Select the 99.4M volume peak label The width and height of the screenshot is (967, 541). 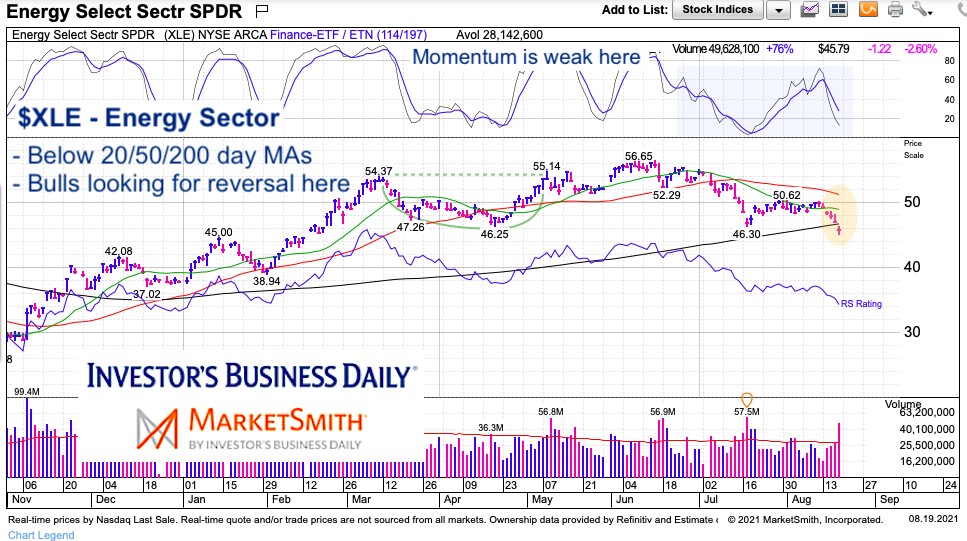tap(27, 392)
